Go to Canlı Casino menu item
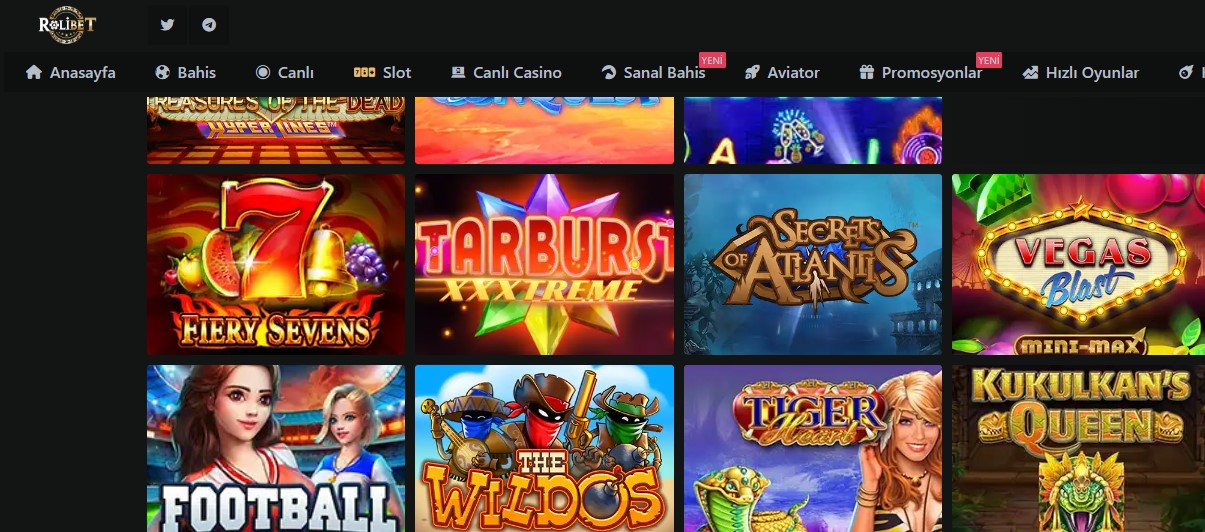The width and height of the screenshot is (1205, 532). pos(506,72)
